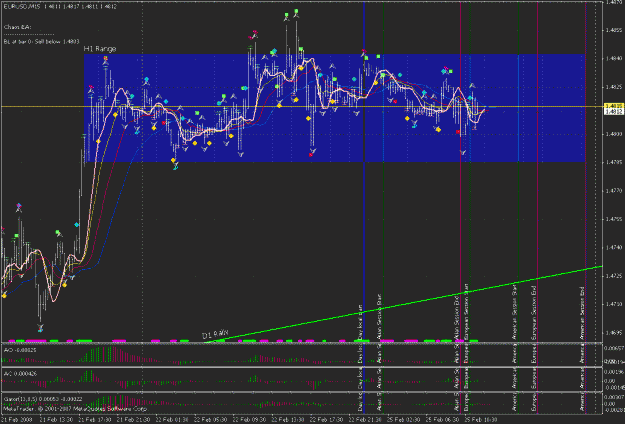Select time axis label '22 Feb 13:30'

coord(288,420)
